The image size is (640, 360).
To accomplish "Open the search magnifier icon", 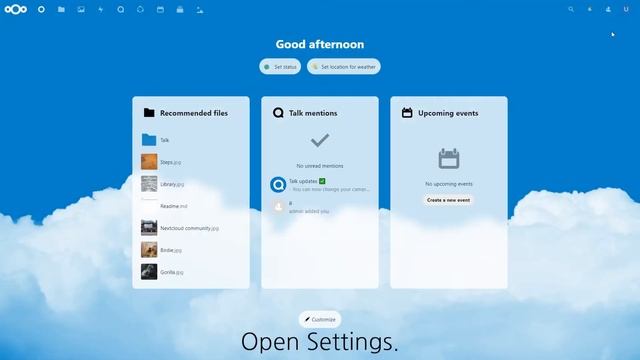I will (571, 9).
